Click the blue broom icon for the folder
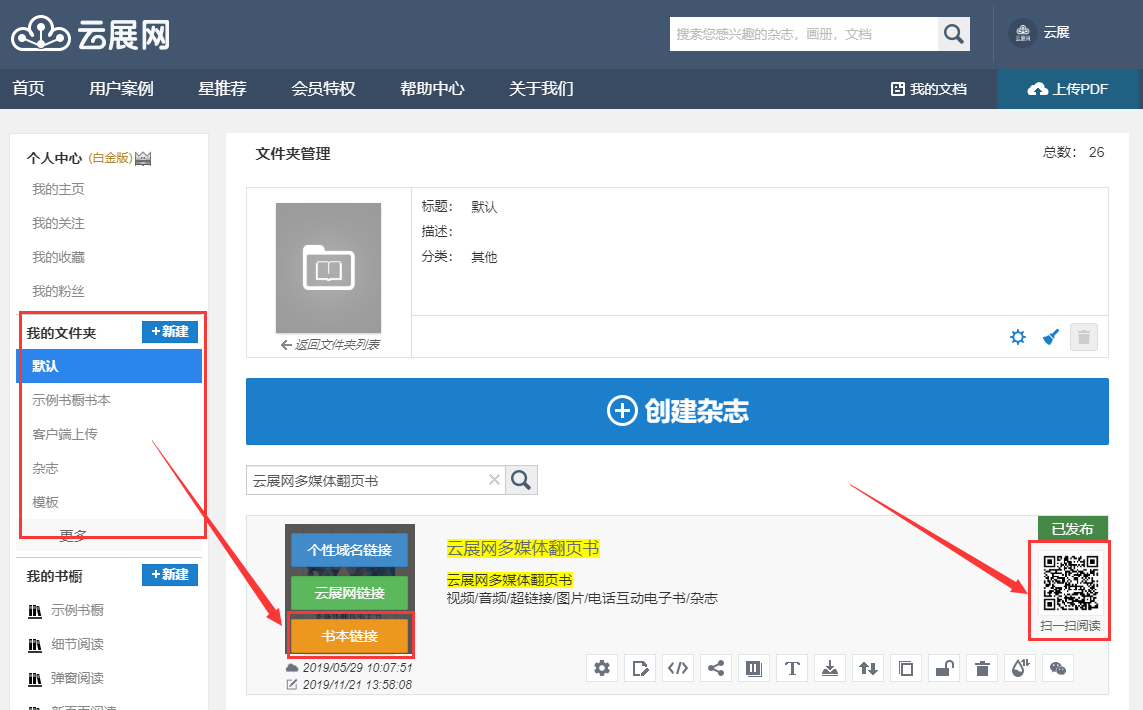This screenshot has height=710, width=1143. click(x=1050, y=337)
